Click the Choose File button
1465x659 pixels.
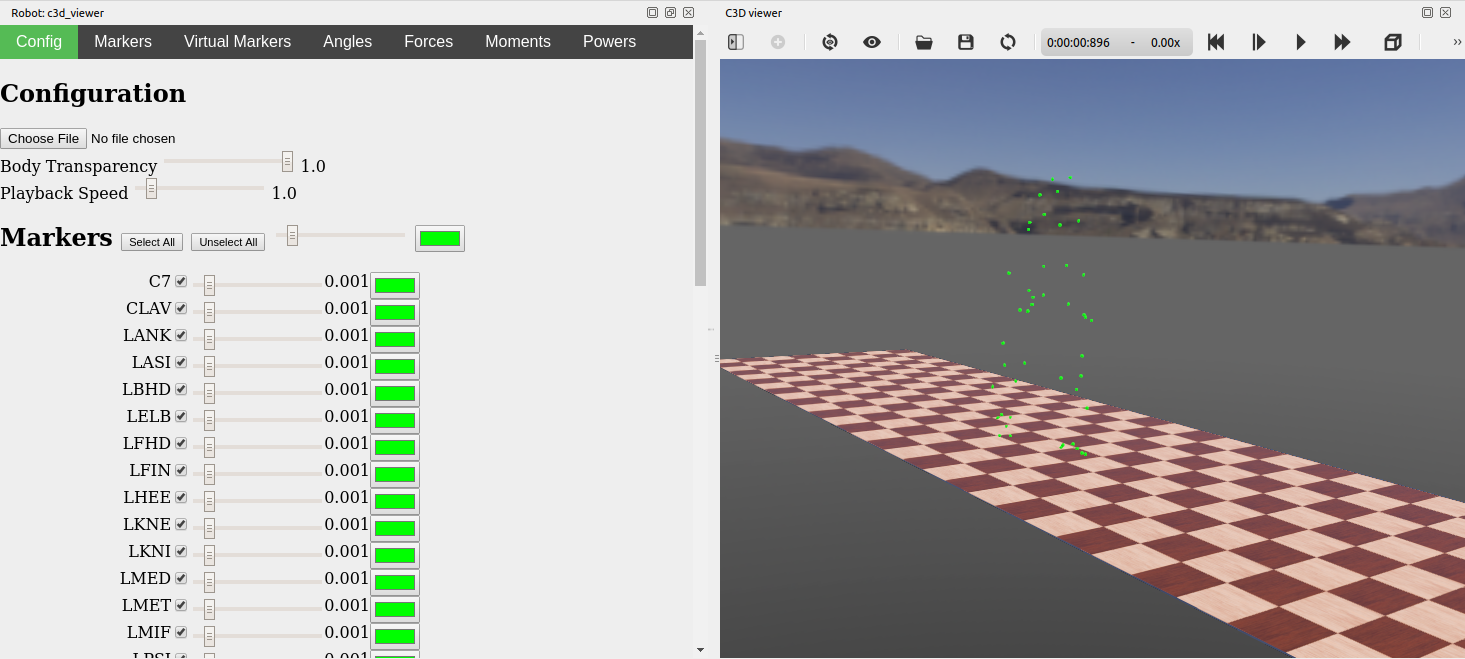pyautogui.click(x=44, y=138)
